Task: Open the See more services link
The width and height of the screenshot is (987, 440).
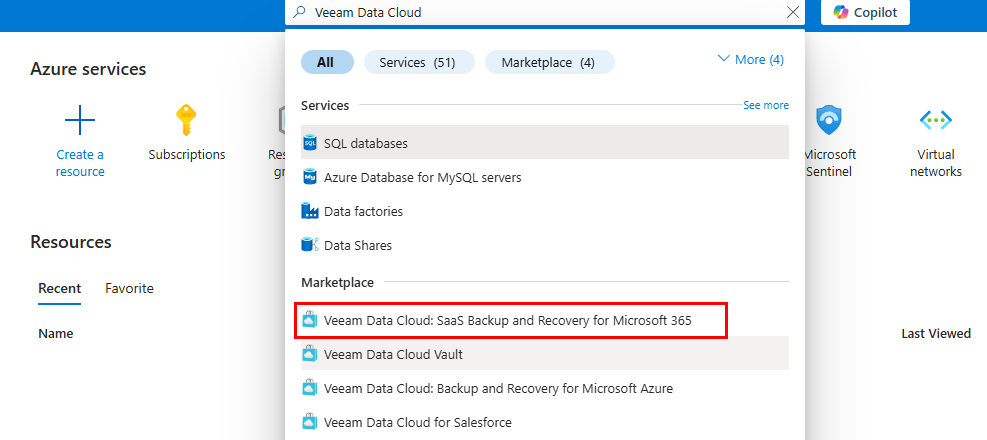Action: (x=765, y=105)
